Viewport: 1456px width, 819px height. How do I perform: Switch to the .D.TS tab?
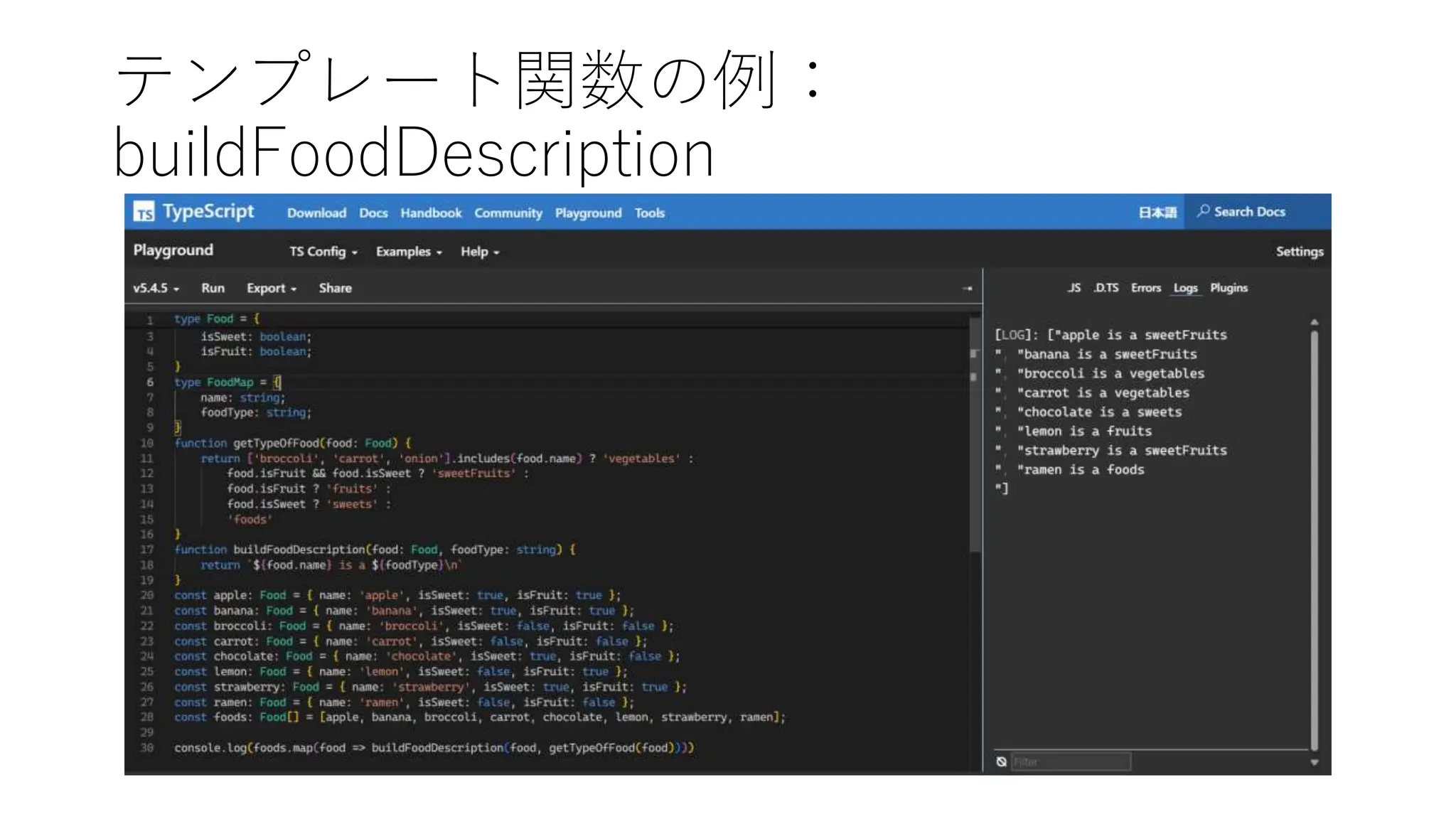click(1106, 287)
